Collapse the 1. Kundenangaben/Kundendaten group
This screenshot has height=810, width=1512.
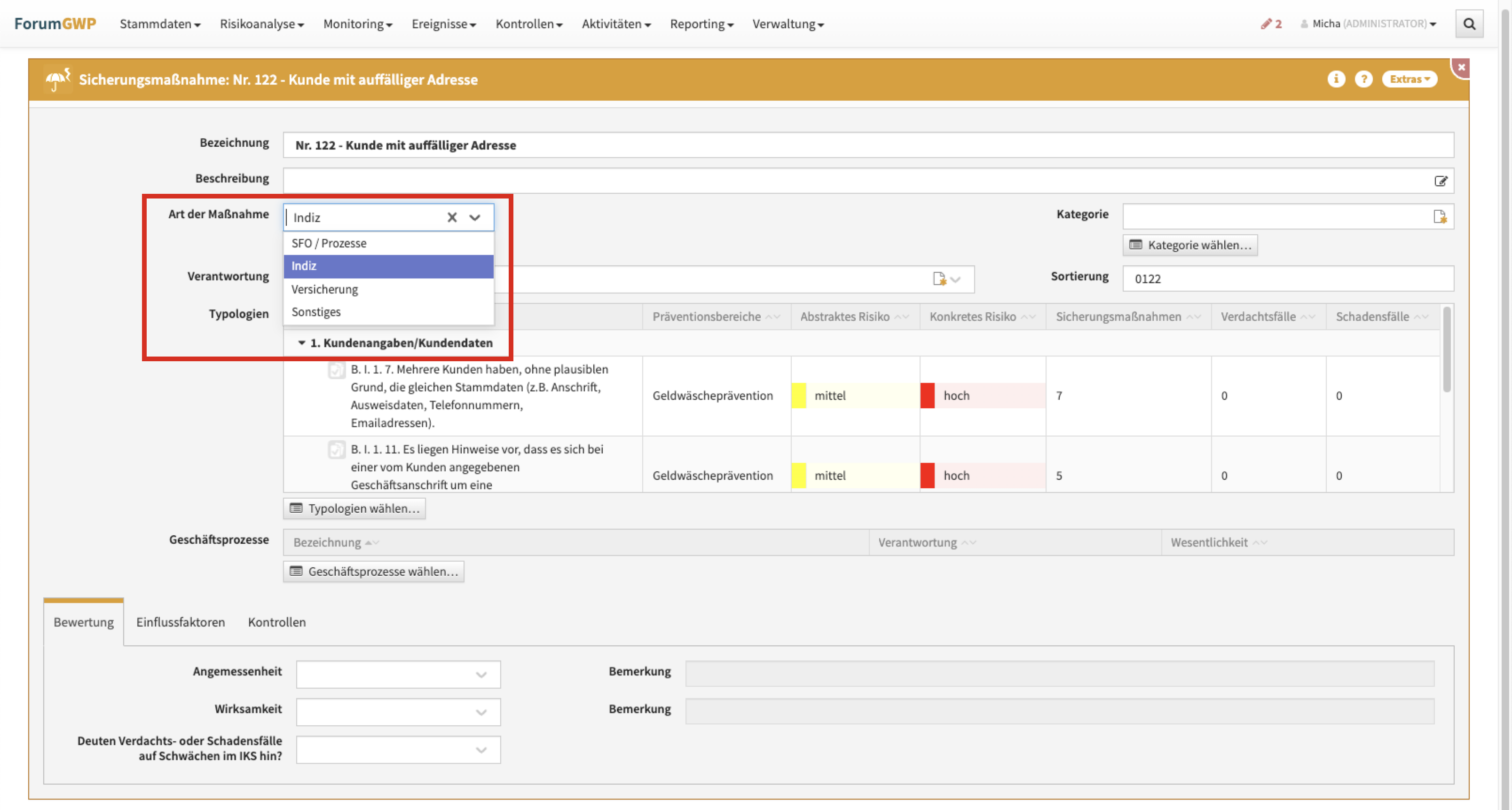coord(302,342)
